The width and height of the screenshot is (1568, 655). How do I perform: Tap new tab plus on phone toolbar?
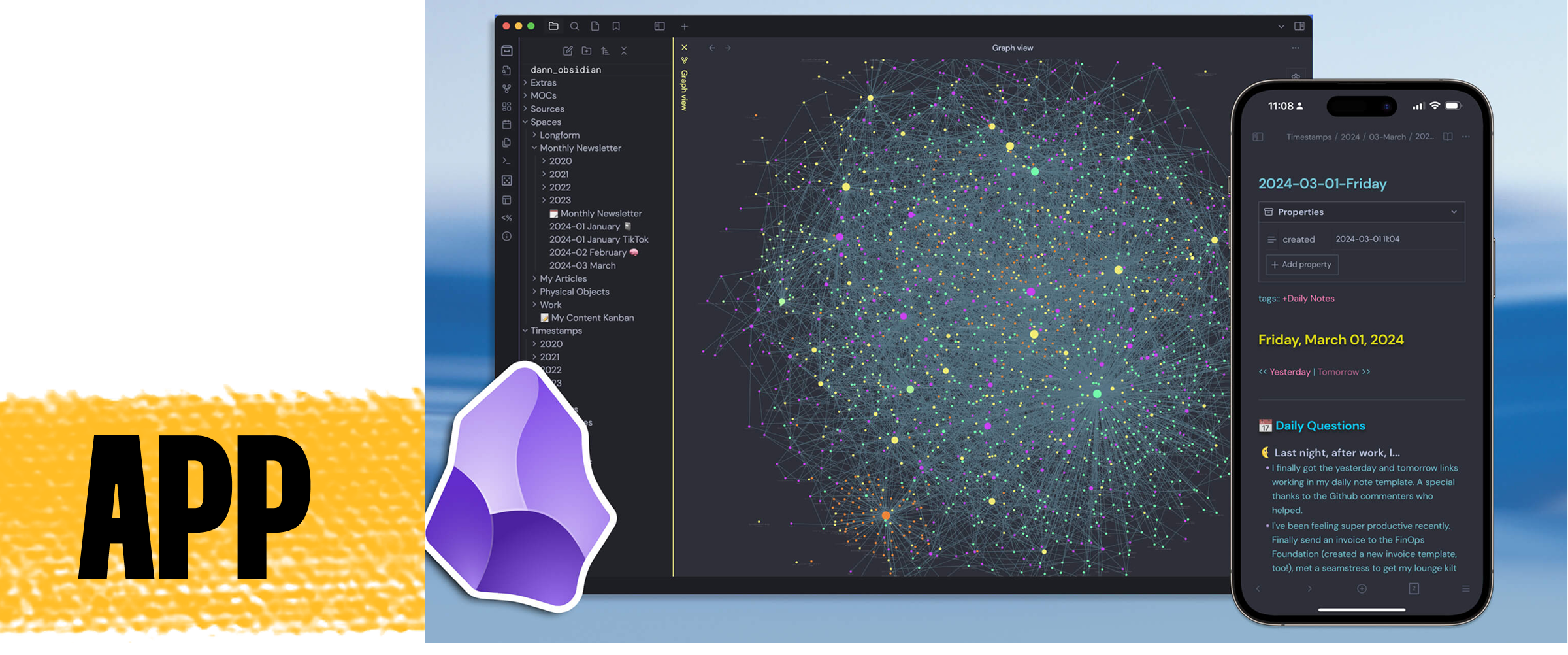click(x=1362, y=589)
